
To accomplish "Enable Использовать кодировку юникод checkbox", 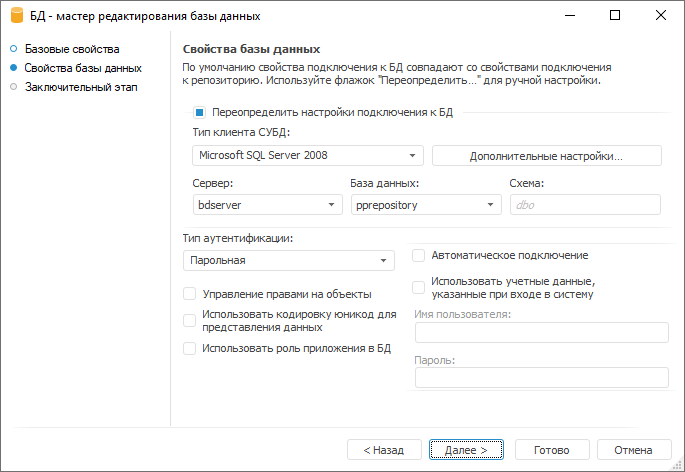I will click(189, 320).
